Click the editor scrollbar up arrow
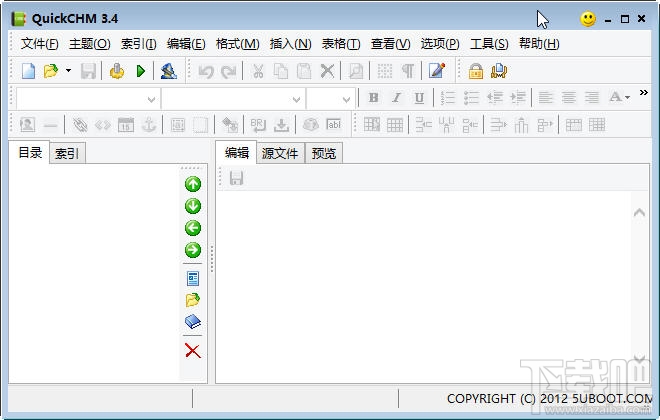The image size is (660, 420). (x=639, y=213)
